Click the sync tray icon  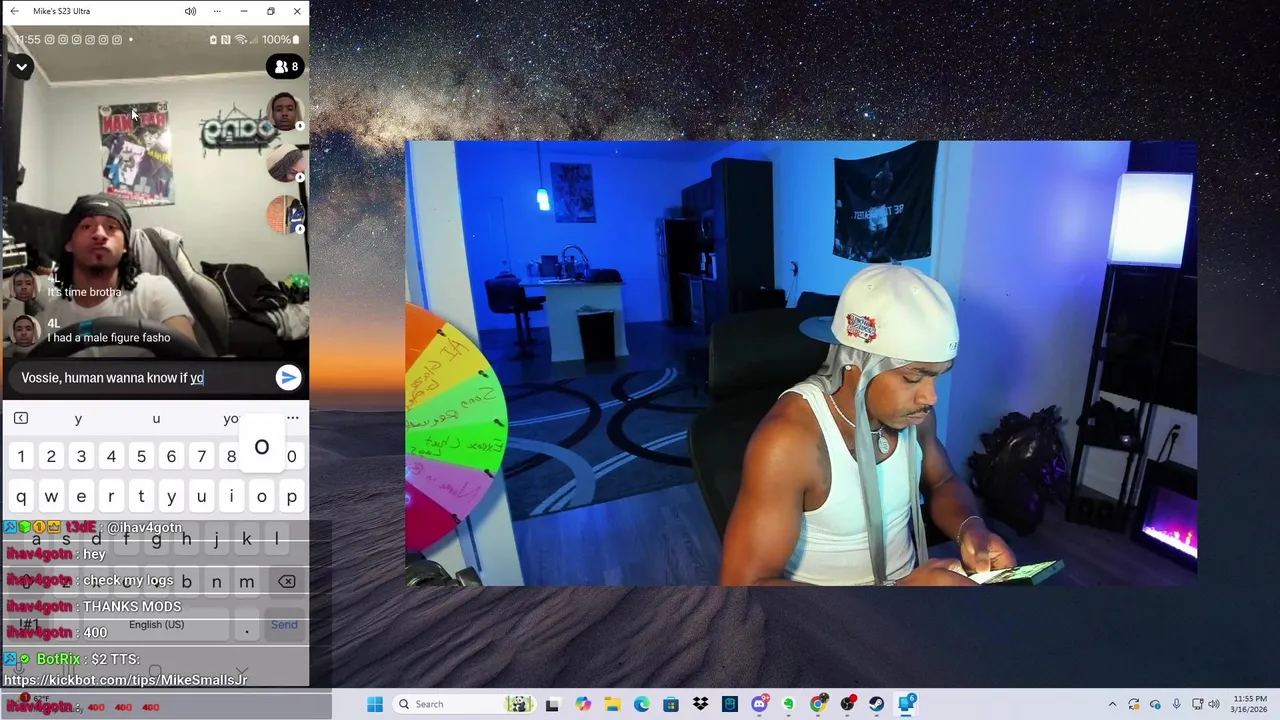click(1134, 704)
